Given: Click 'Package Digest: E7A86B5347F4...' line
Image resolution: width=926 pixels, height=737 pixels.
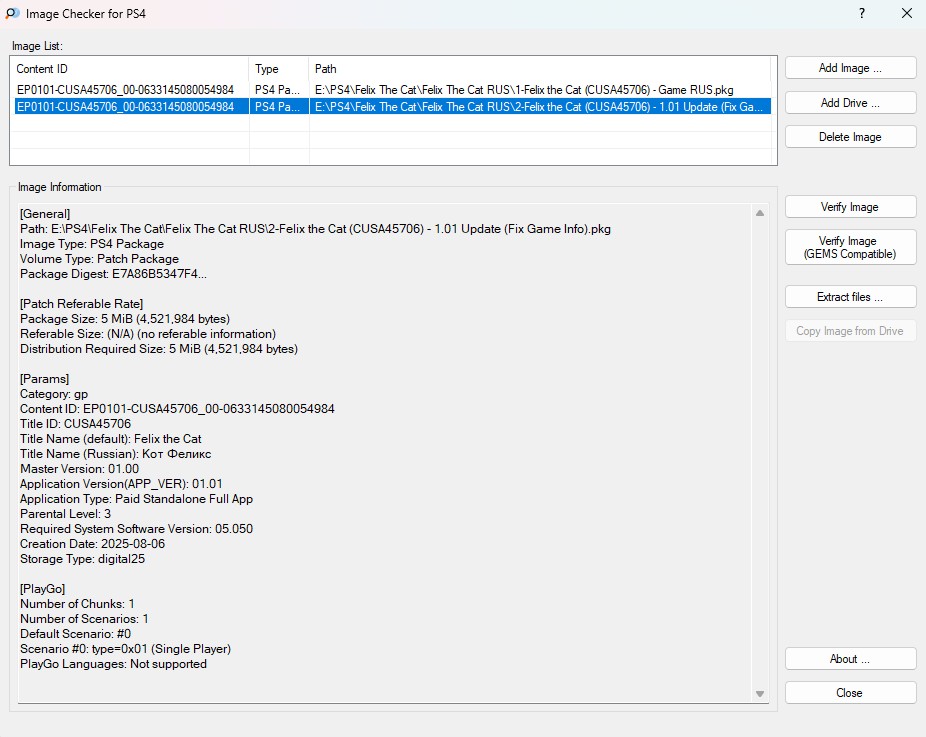Looking at the screenshot, I should click(x=113, y=274).
